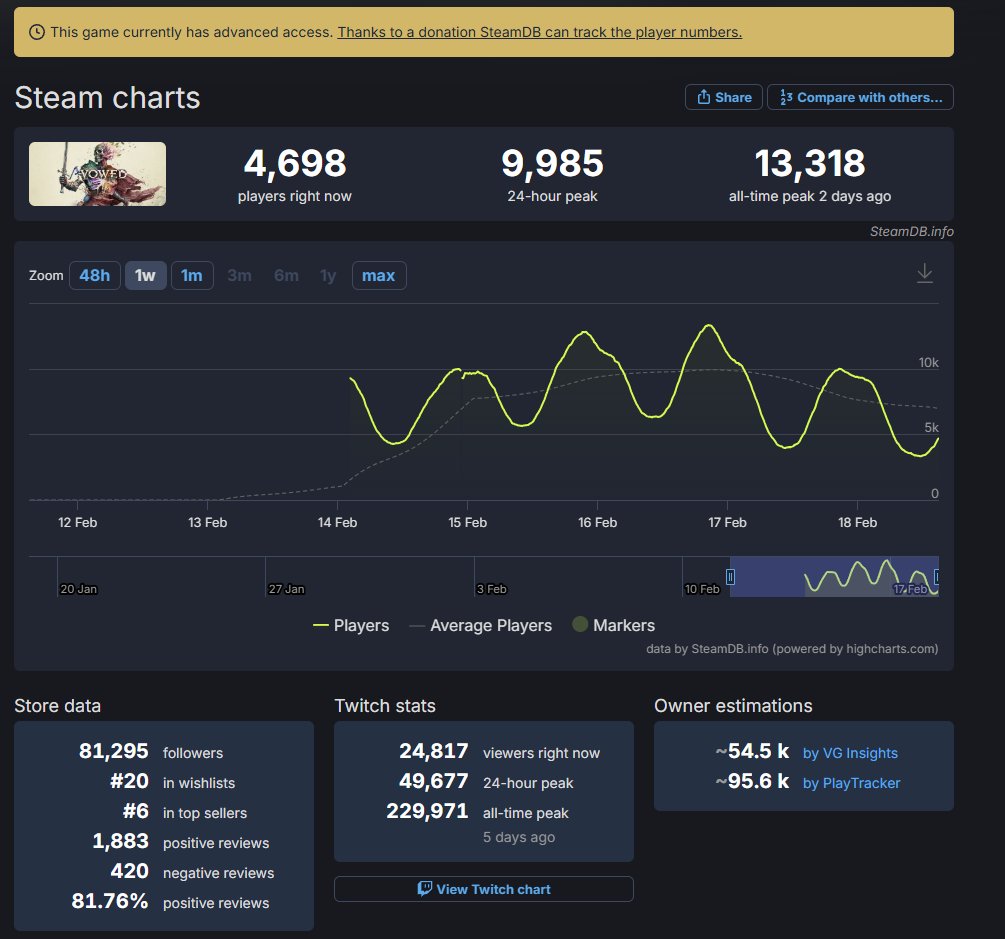Click the data by SteamDB.info credit text
This screenshot has height=939, width=1005.
[792, 649]
